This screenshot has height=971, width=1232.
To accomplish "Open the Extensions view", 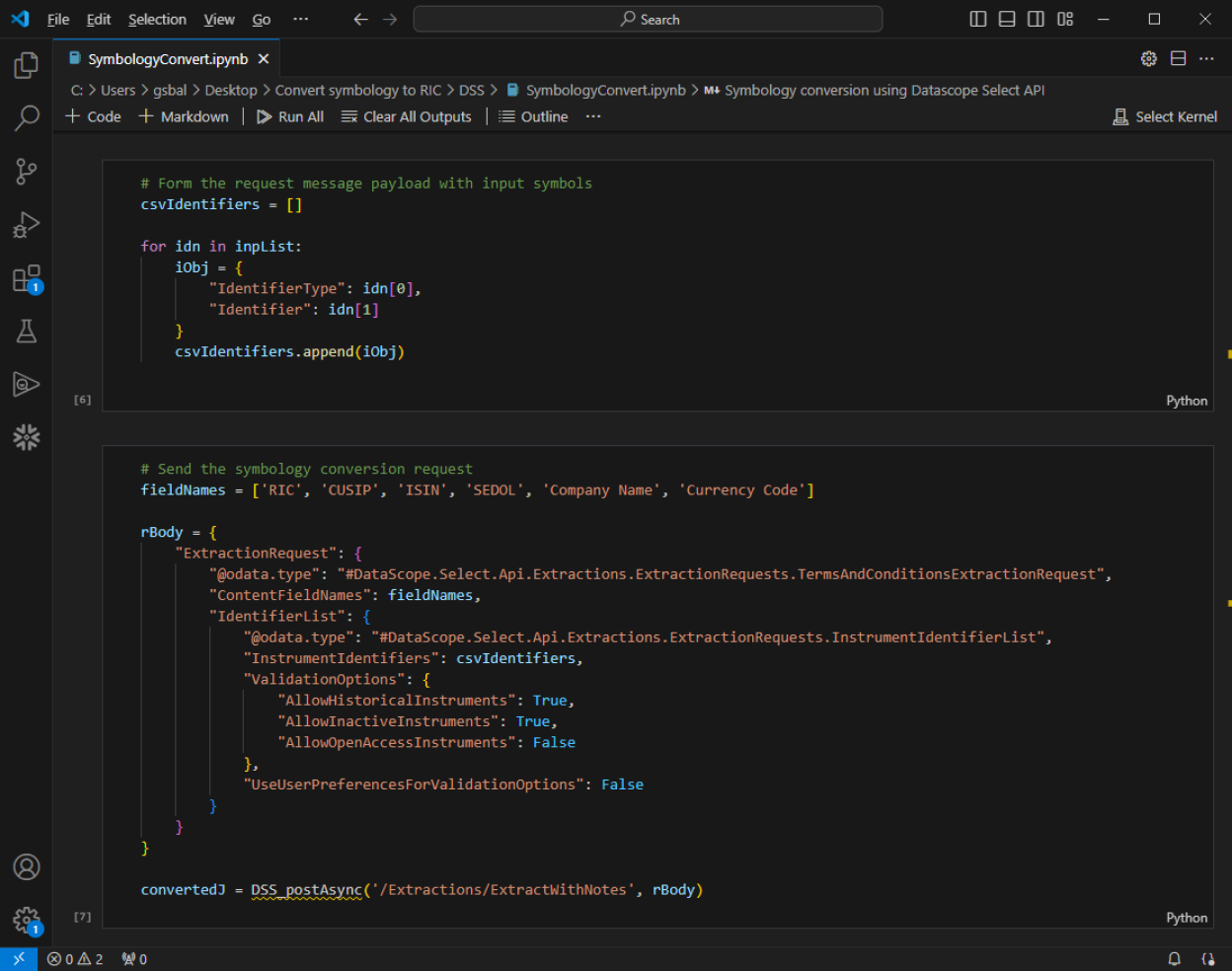I will (27, 278).
